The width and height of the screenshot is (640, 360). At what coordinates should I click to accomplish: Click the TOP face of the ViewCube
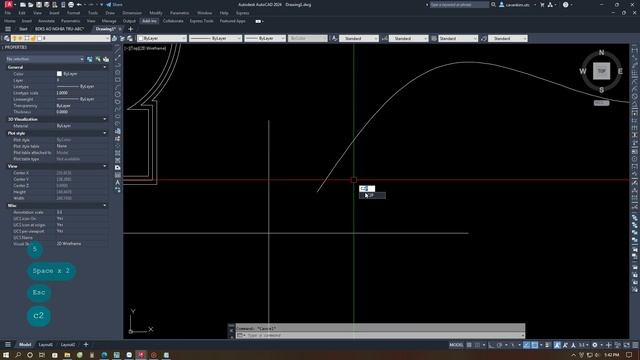pyautogui.click(x=601, y=71)
